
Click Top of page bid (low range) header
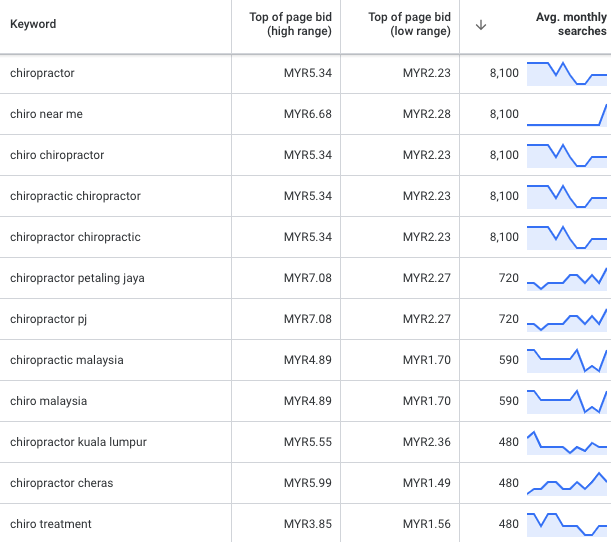pos(409,25)
